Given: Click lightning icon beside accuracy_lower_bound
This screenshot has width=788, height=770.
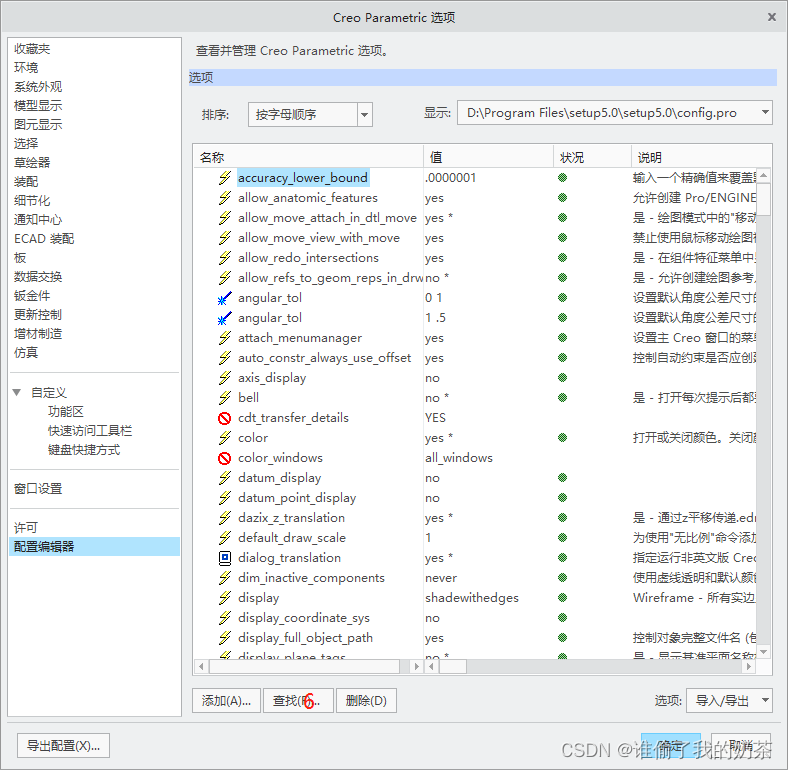Looking at the screenshot, I should coord(225,178).
